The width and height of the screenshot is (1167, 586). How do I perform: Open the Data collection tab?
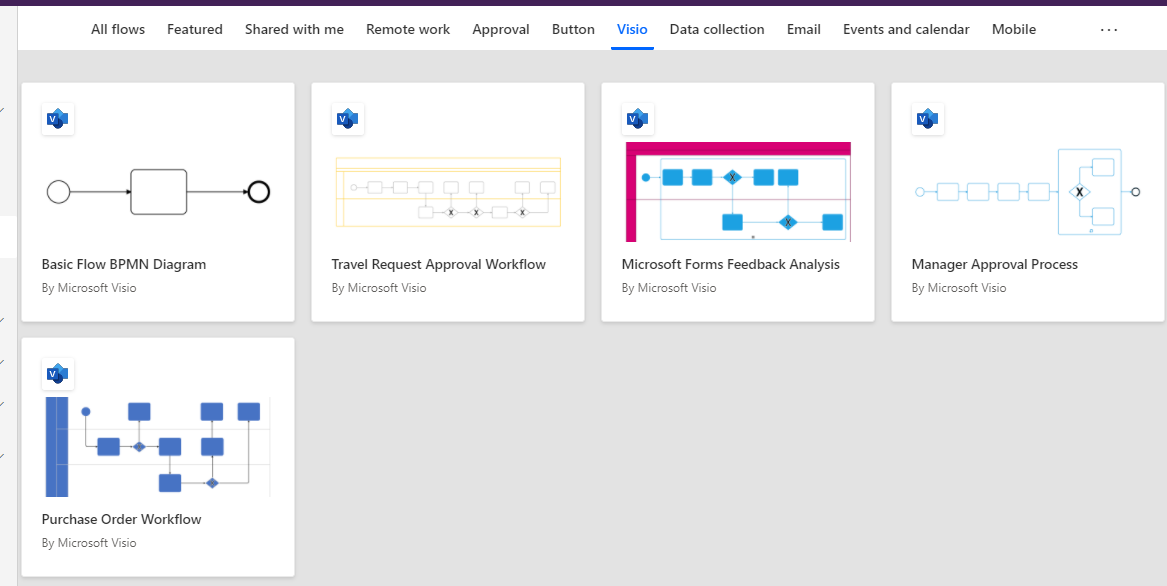pyautogui.click(x=717, y=29)
